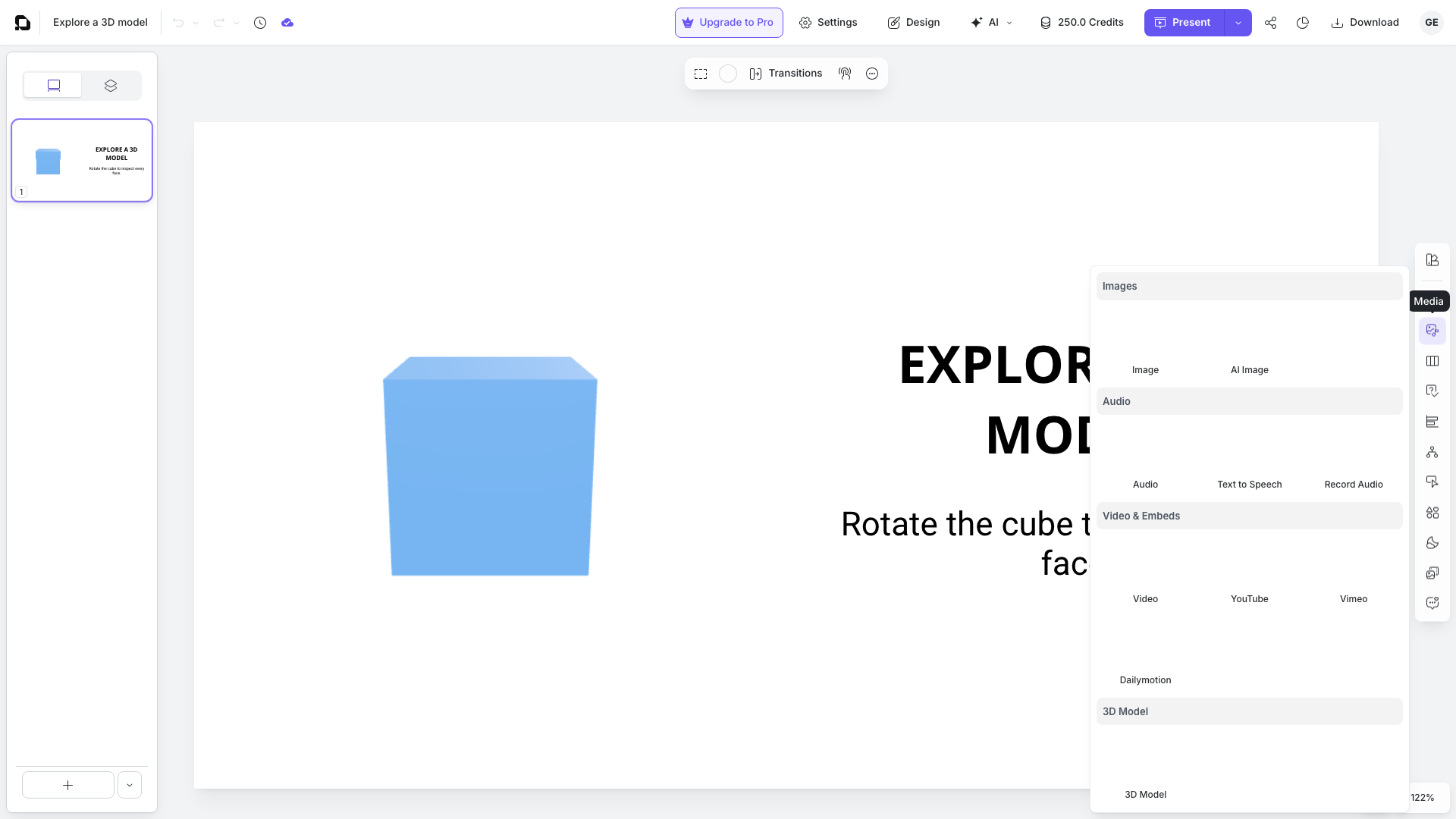
Task: Switch to slides view toggle in left panel
Action: coord(53,86)
